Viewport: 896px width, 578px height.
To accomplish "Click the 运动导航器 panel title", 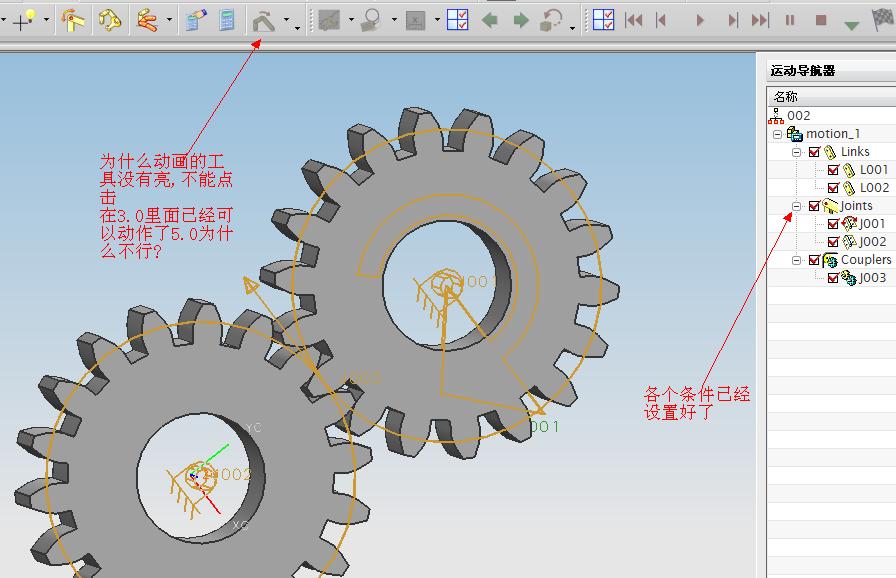I will [x=802, y=71].
